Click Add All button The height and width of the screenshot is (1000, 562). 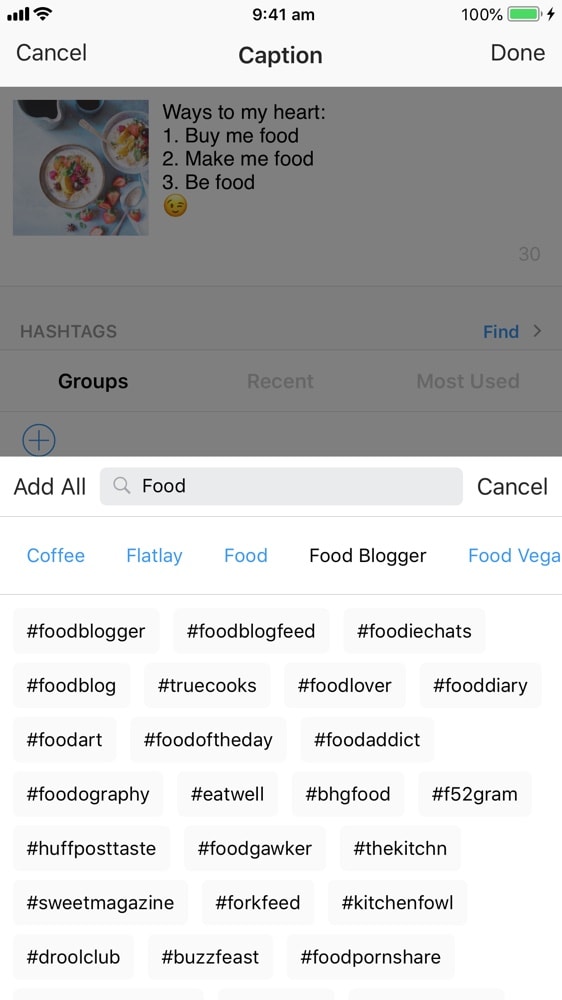tap(50, 487)
